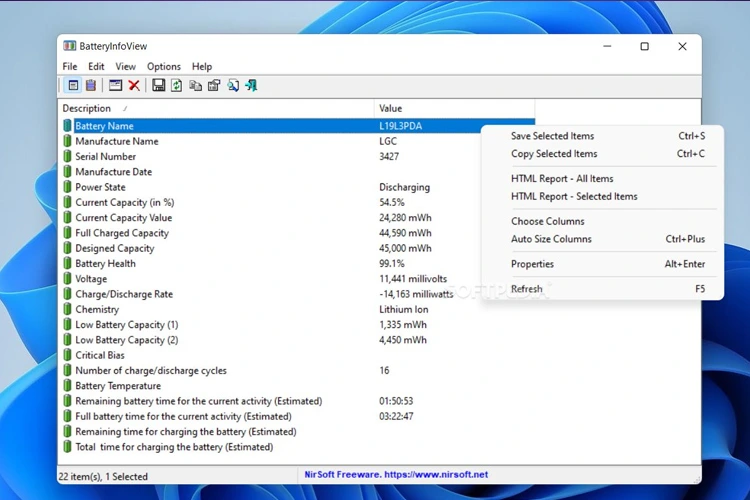Pick Choose Columns from context menu
The width and height of the screenshot is (750, 500).
click(x=603, y=221)
